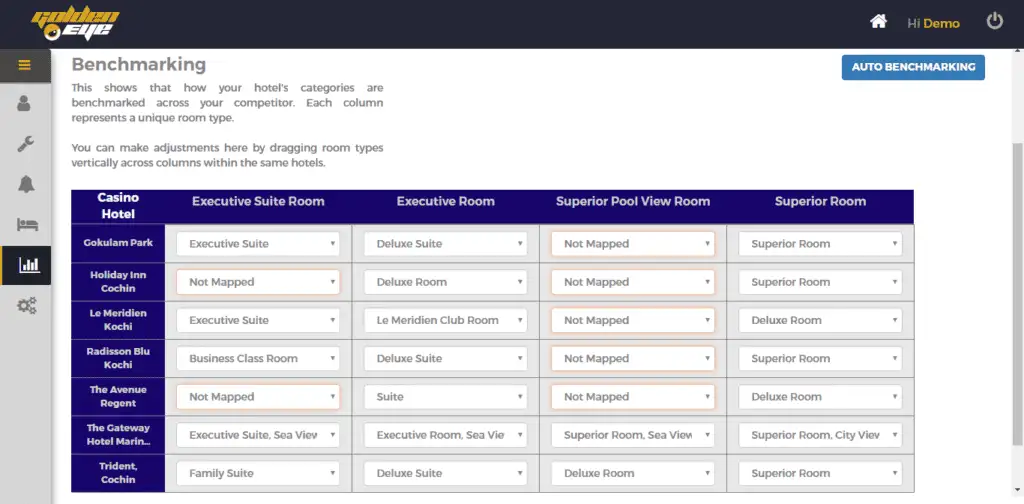Click the vertical page scrollbar
The width and height of the screenshot is (1024, 504).
coord(1017,290)
